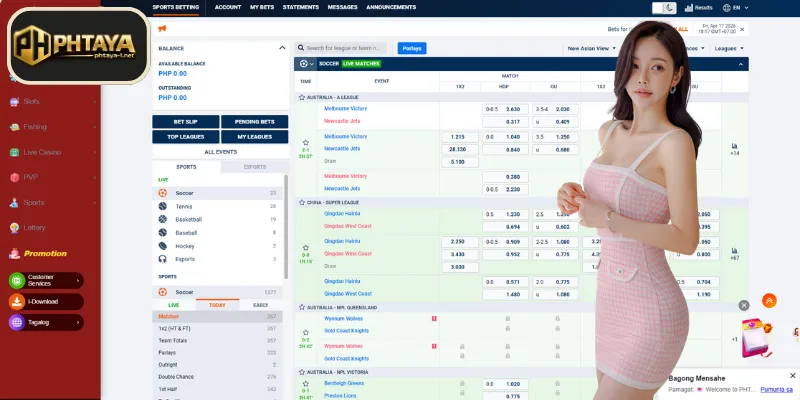This screenshot has height=400, width=800.
Task: Open the New Asian View dropdown
Action: coord(592,48)
